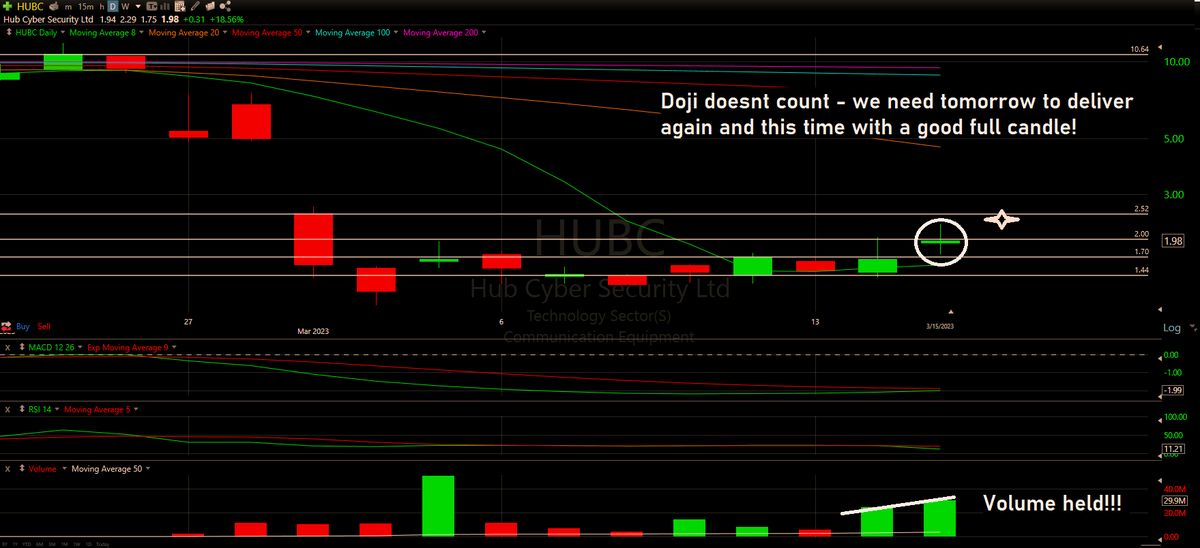Select the 1M range button

[x=64, y=544]
